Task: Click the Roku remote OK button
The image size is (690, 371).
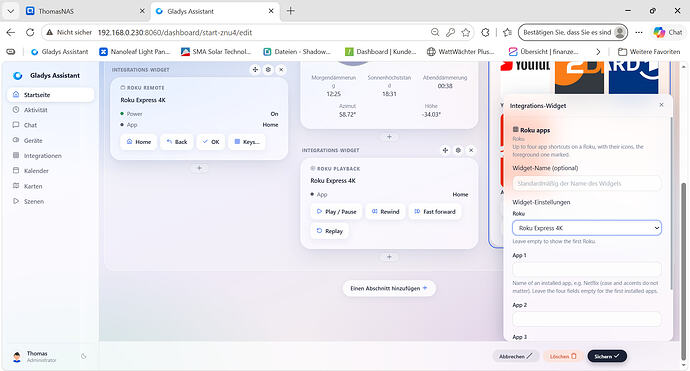Action: coord(211,142)
